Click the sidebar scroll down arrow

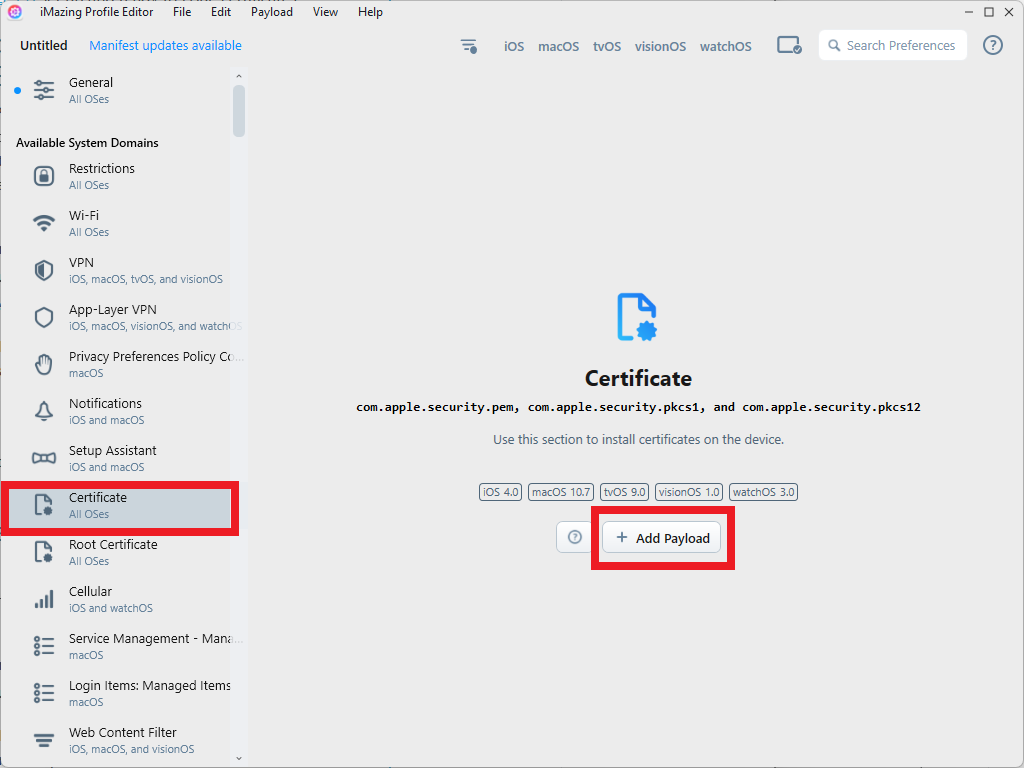point(239,758)
